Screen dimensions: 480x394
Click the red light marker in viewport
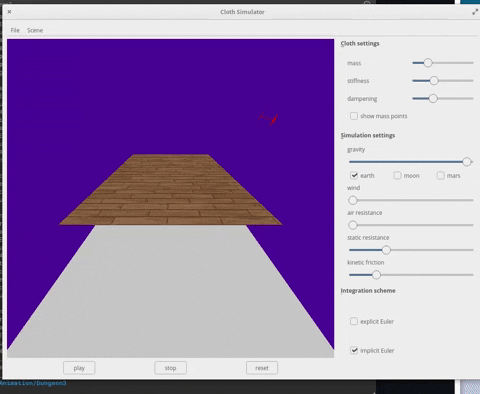[x=269, y=119]
